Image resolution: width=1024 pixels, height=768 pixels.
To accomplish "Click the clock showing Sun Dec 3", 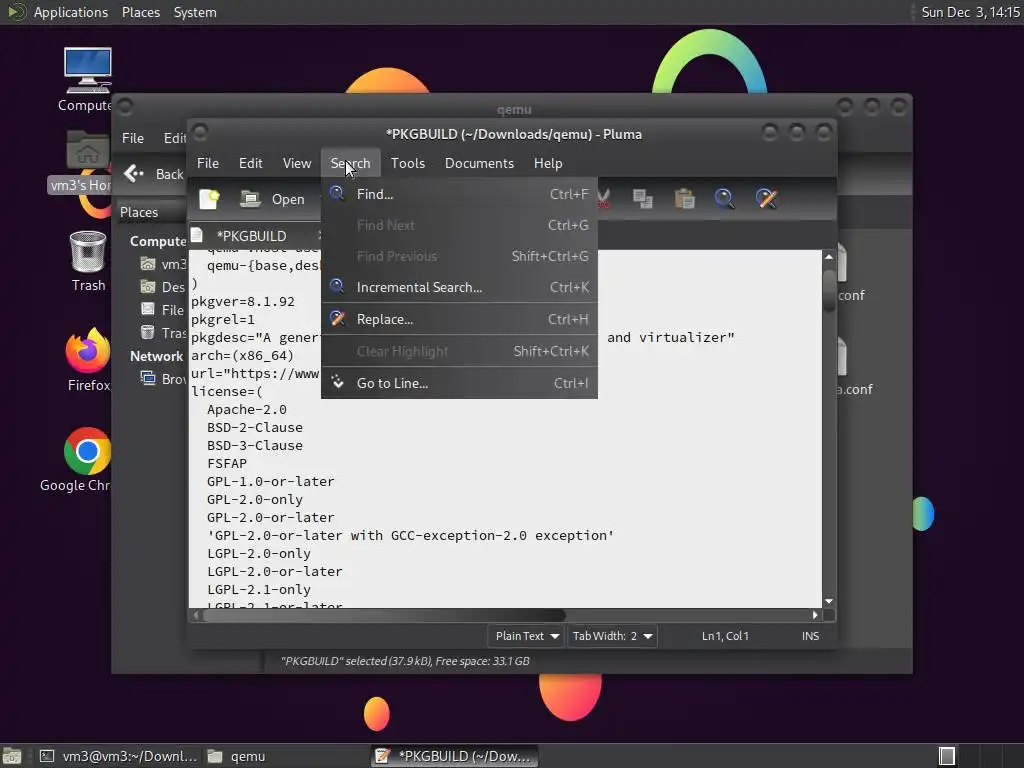I will pos(970,12).
